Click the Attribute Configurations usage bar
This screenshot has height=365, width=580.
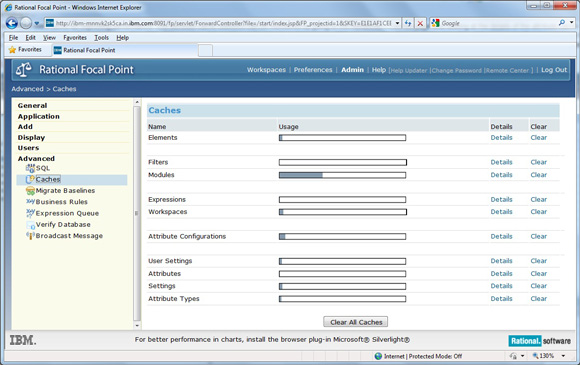pyautogui.click(x=343, y=236)
